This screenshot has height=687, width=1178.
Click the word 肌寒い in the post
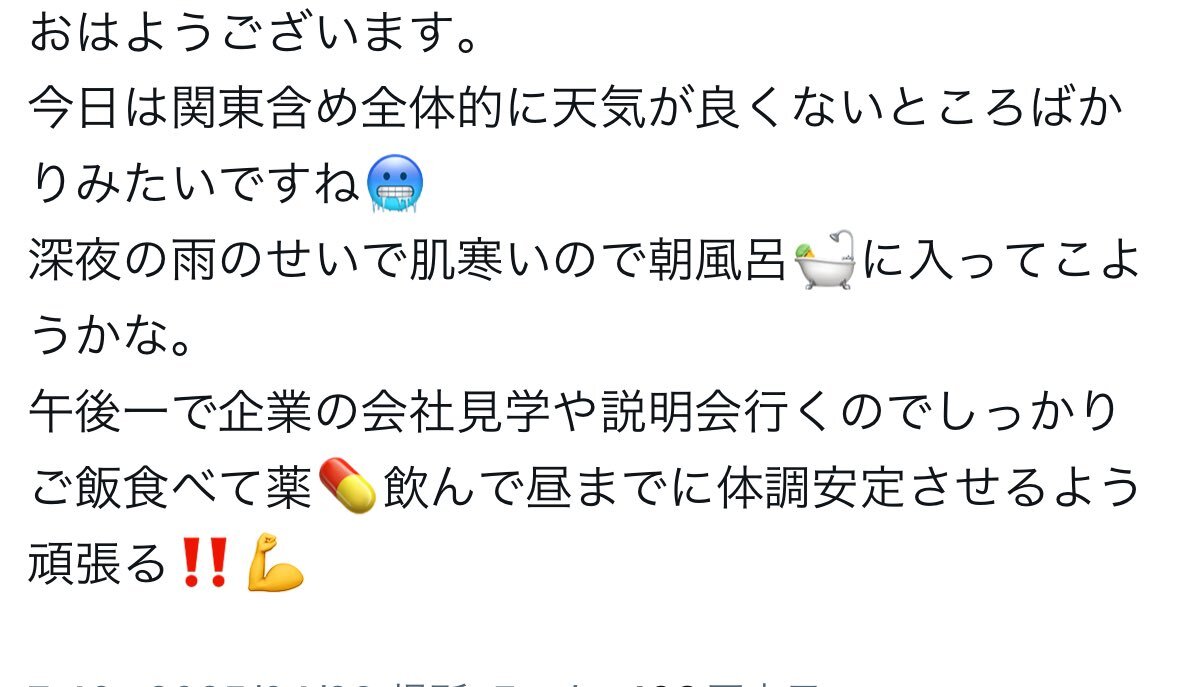tap(480, 260)
